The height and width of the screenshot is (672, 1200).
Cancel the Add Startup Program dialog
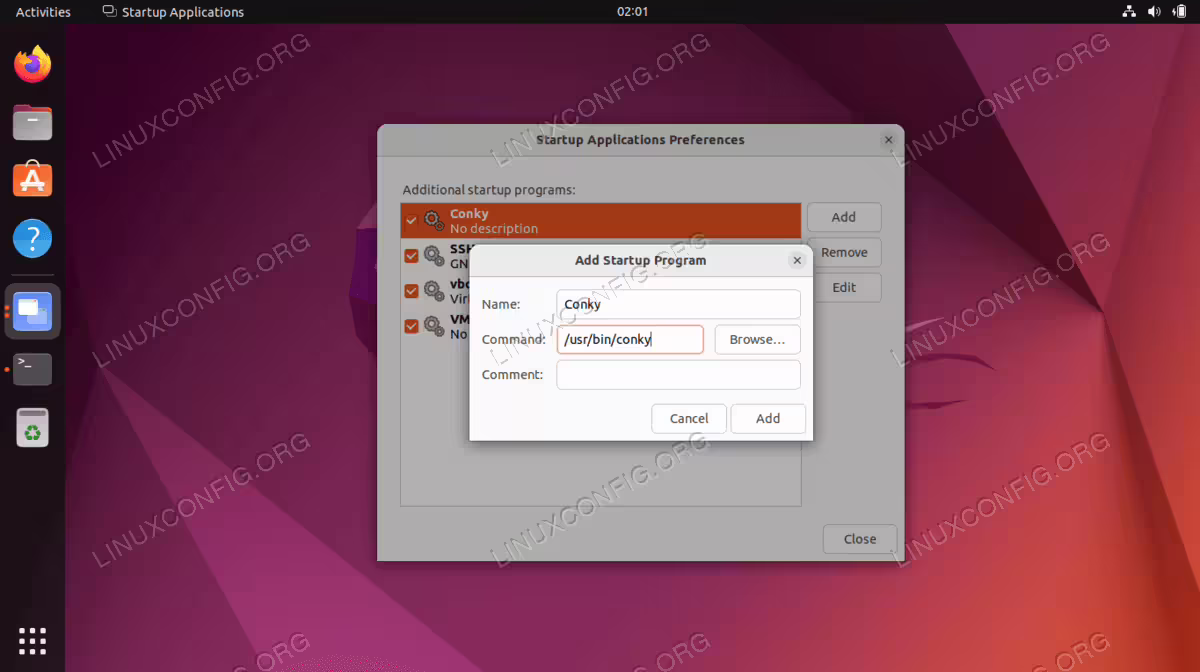[x=689, y=419]
